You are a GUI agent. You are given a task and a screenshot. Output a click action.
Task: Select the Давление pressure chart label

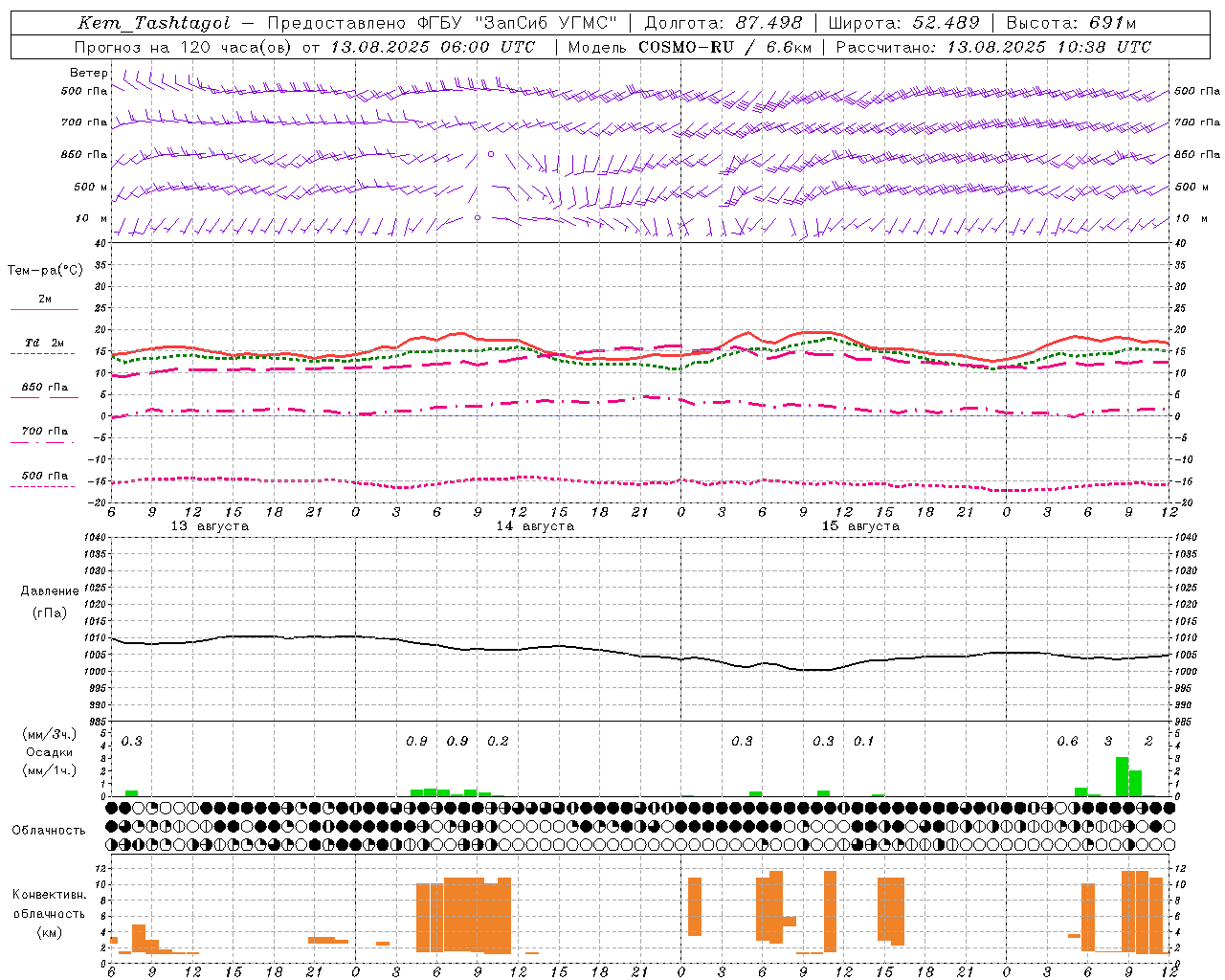pos(48,591)
